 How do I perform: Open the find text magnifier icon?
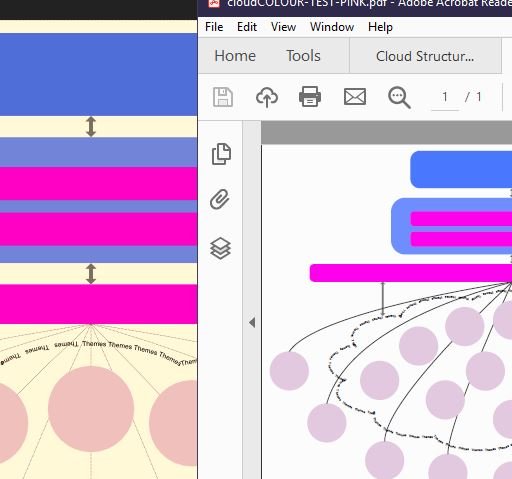pos(399,97)
